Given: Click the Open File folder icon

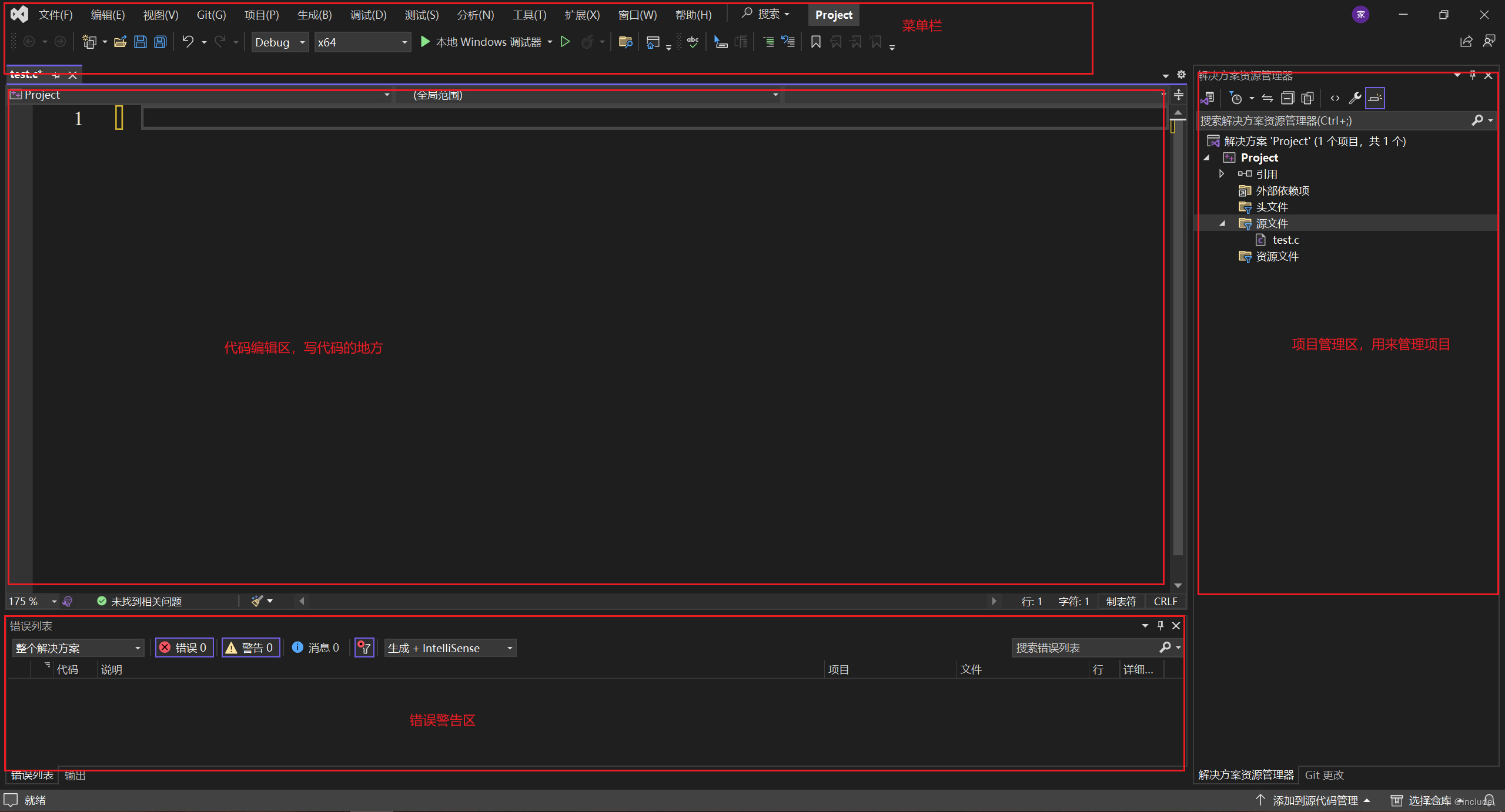Looking at the screenshot, I should (x=121, y=42).
